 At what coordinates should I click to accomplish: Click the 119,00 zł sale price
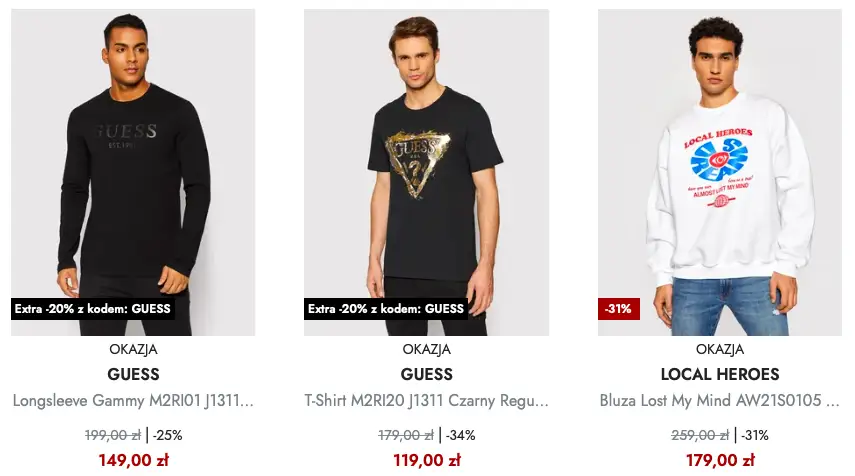[427, 460]
